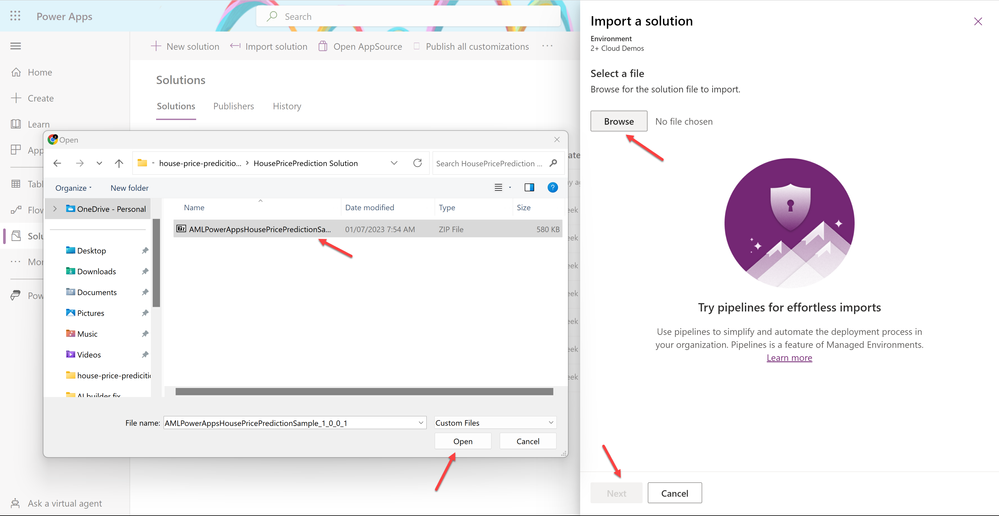Select Documents in the navigation pane
Image resolution: width=999 pixels, height=516 pixels.
click(91, 292)
